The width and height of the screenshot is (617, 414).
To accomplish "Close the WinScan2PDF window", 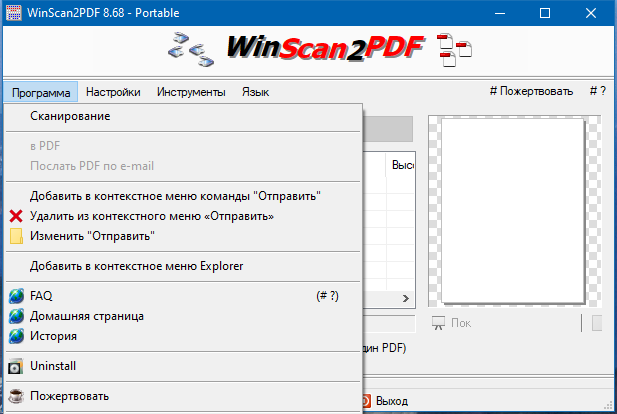I will [591, 13].
